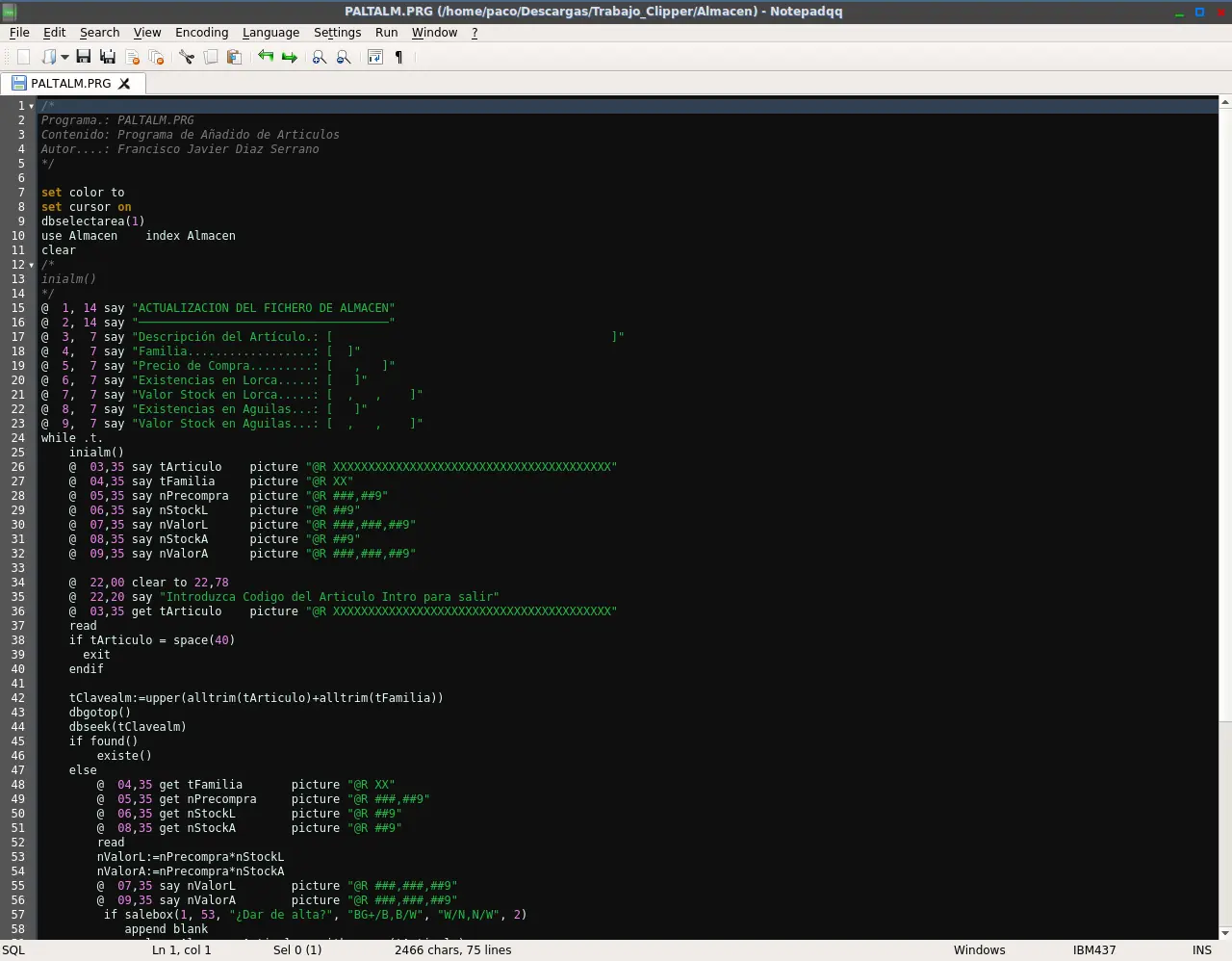1232x961 pixels.
Task: Click the Copy icon
Action: pos(211,58)
